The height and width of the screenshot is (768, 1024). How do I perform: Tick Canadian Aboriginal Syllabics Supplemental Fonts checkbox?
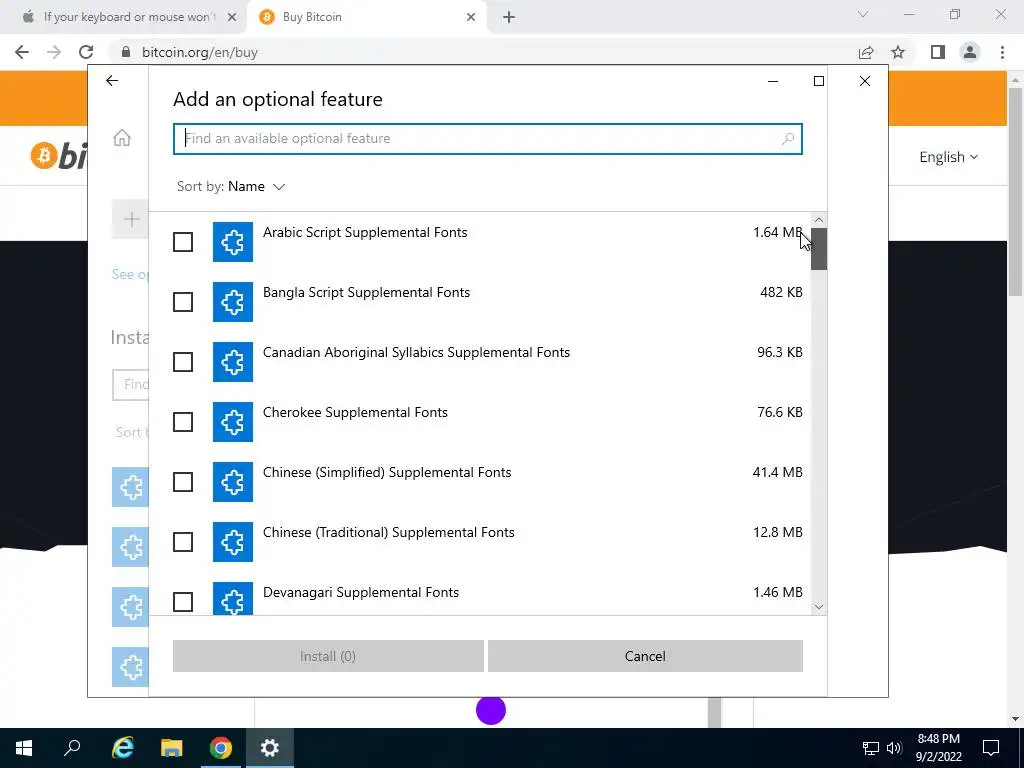(183, 362)
